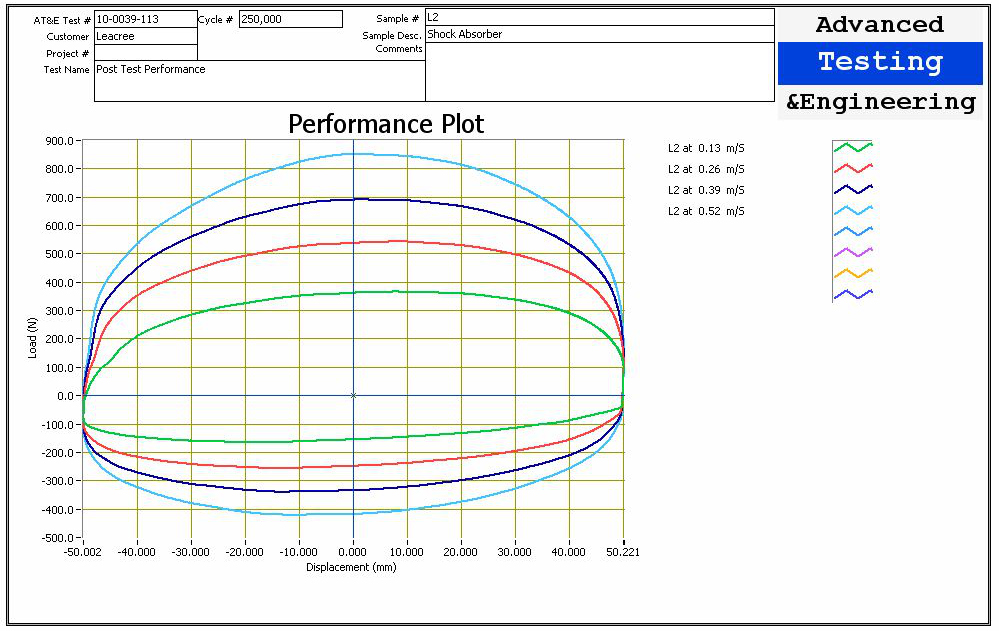999x631 pixels.
Task: Select the dark blue legend line sample
Action: click(853, 188)
